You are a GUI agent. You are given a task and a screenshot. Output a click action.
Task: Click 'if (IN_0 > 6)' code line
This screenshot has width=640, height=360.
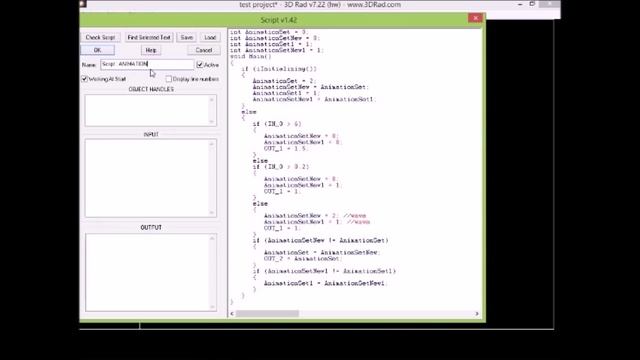pos(276,124)
